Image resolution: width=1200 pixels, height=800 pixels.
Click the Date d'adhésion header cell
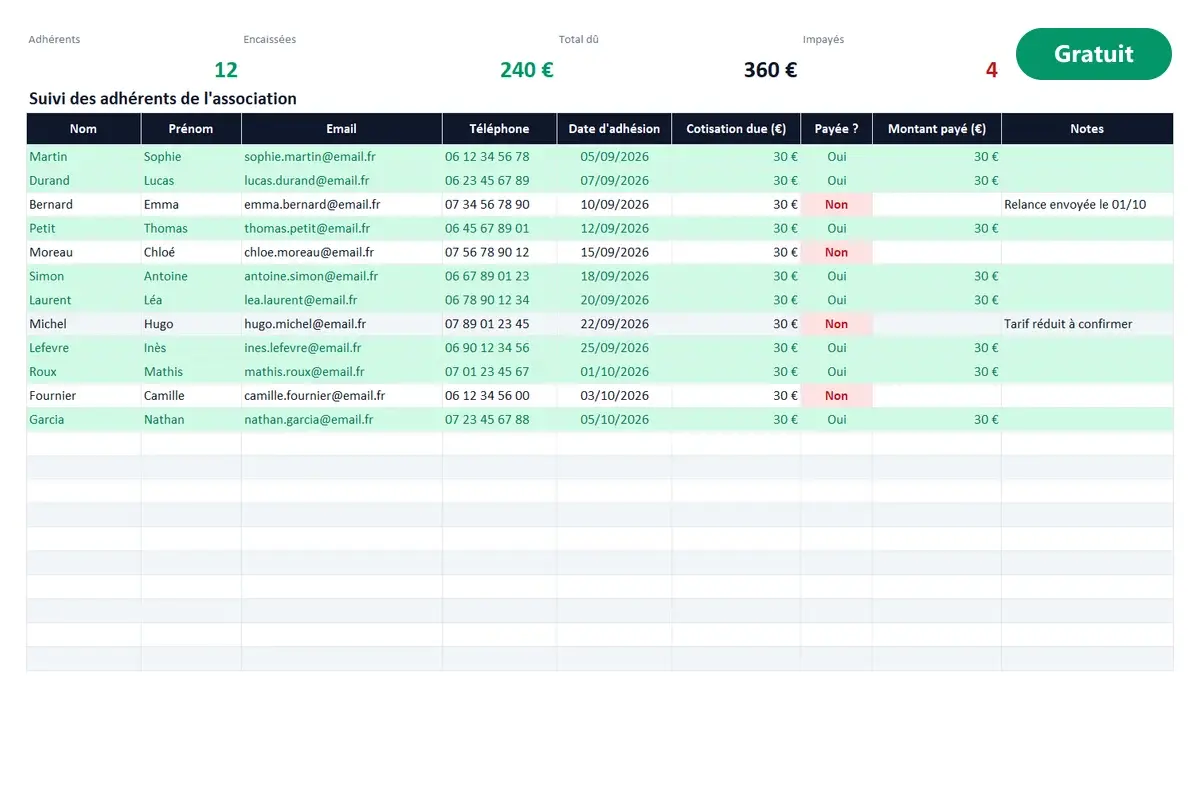[x=614, y=129]
